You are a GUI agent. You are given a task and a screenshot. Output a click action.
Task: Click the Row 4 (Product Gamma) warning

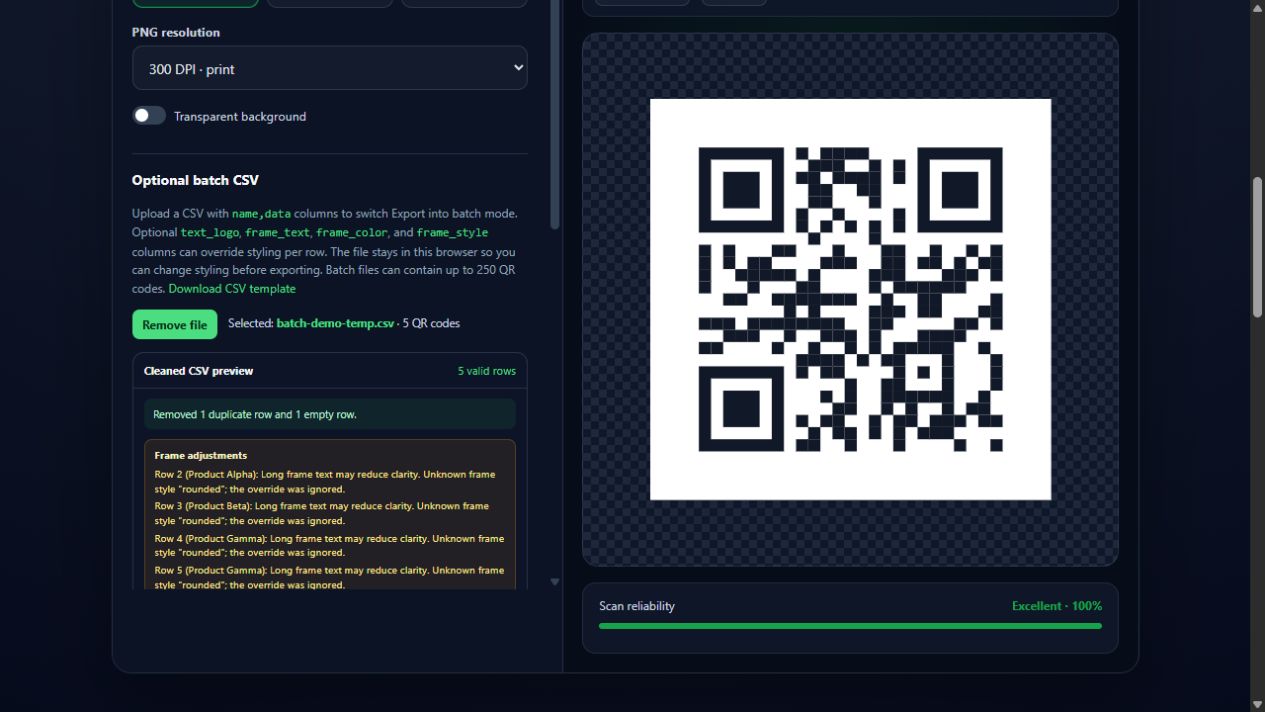[x=329, y=545]
